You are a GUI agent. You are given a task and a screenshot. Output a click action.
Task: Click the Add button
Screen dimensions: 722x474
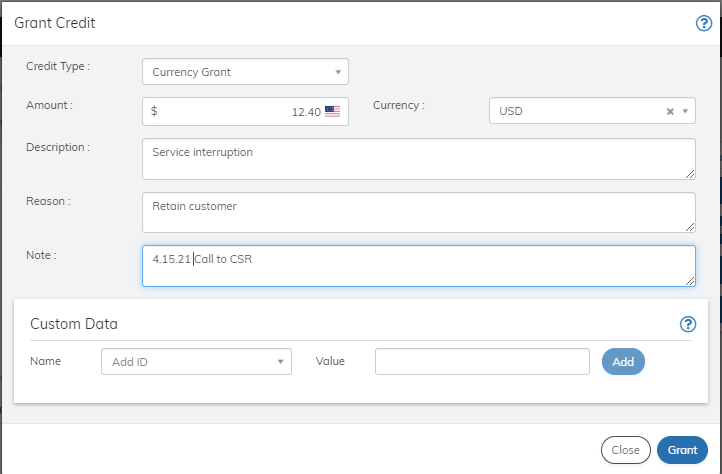tap(623, 362)
